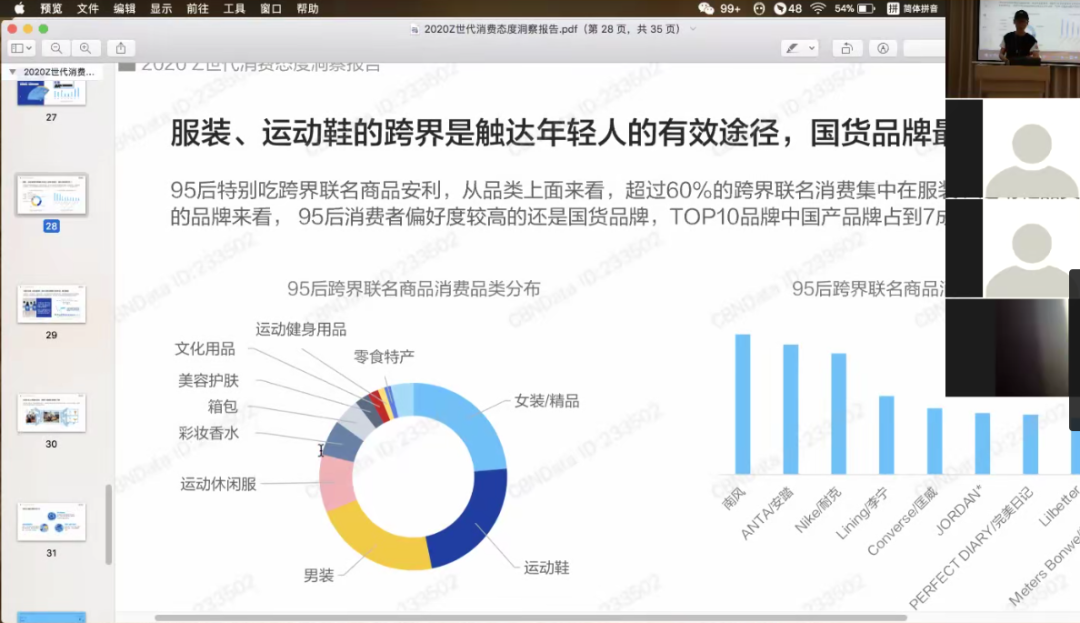The width and height of the screenshot is (1080, 623).
Task: Click the 零食特产 chart label
Action: click(x=384, y=357)
